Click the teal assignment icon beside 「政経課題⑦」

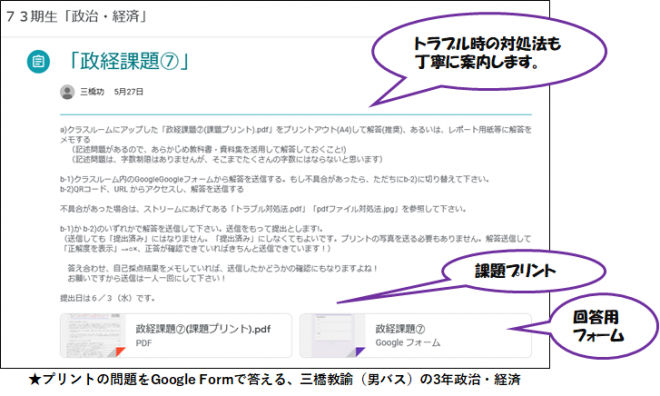pos(38,62)
